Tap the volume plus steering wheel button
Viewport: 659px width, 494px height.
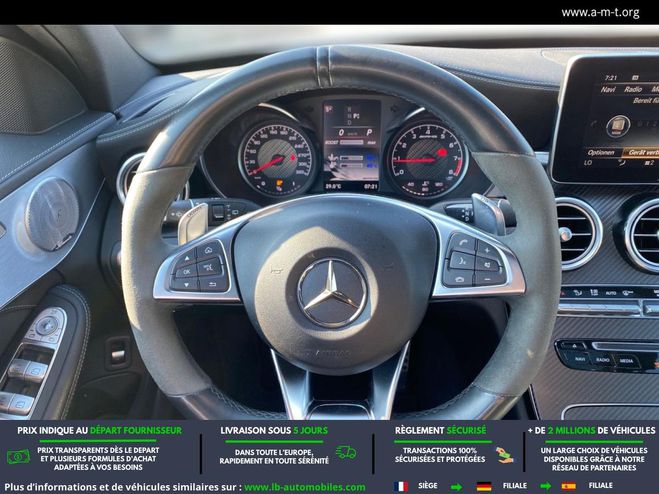click(x=488, y=251)
